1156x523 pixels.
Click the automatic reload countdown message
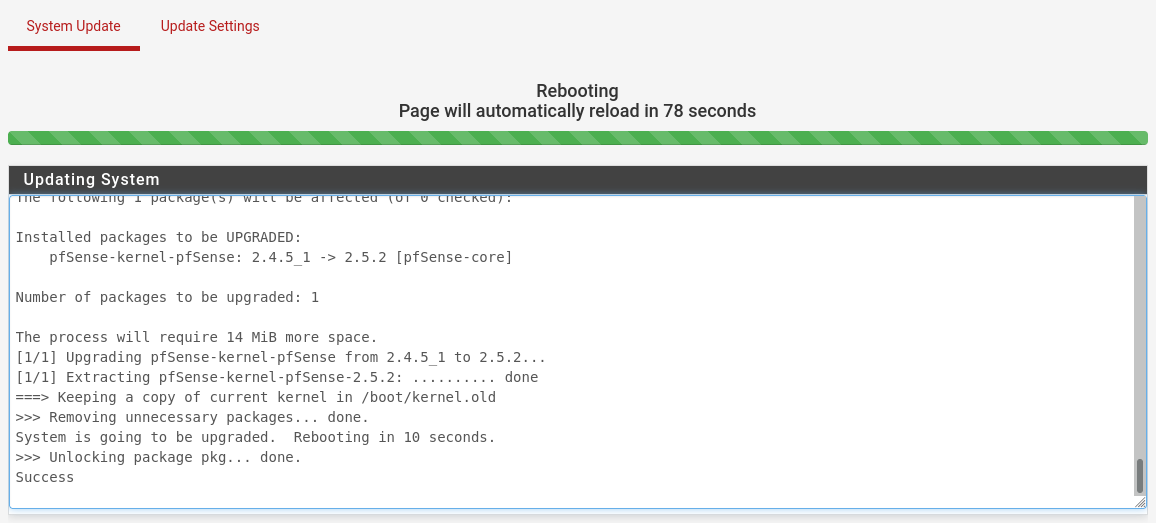(x=577, y=111)
